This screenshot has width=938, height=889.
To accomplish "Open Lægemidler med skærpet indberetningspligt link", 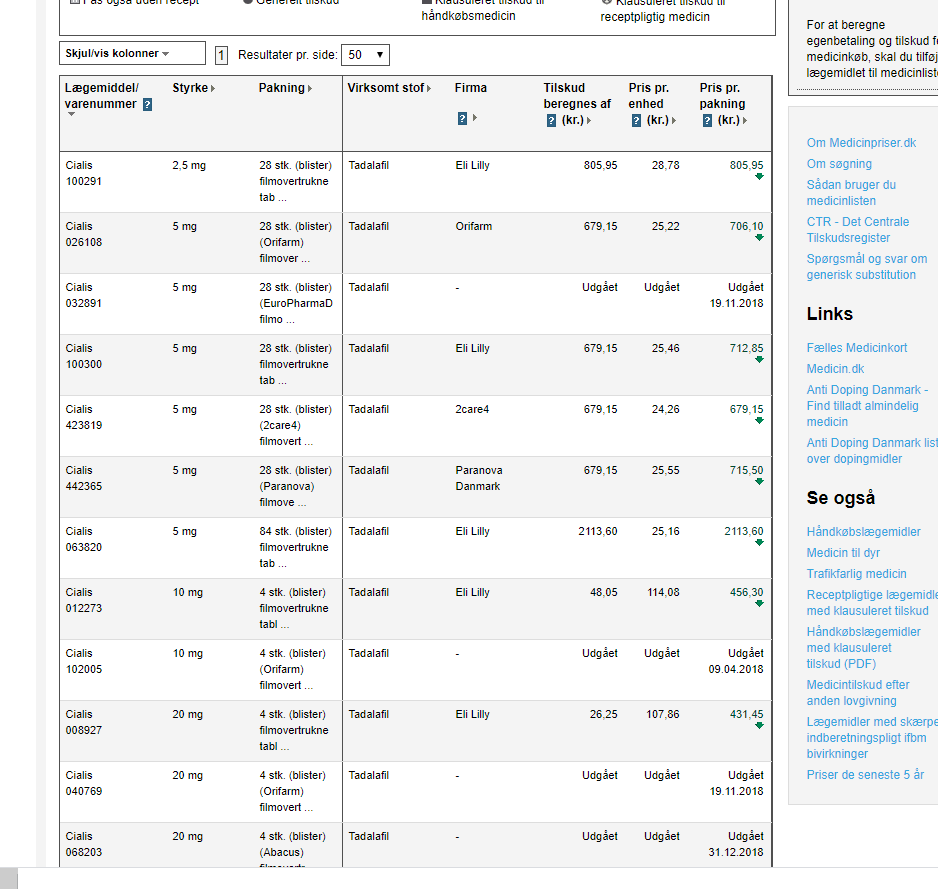I will pyautogui.click(x=872, y=738).
